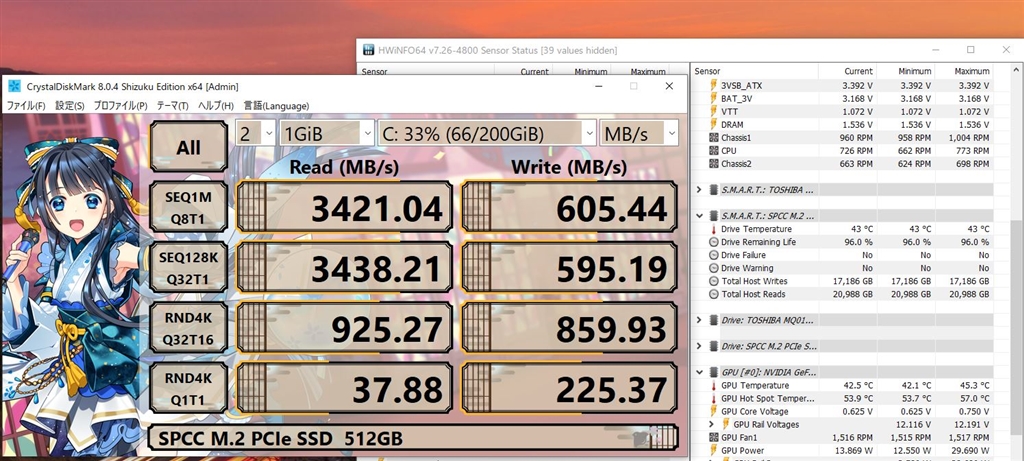Image resolution: width=1024 pixels, height=461 pixels.
Task: Start RND4K Q1T1 test
Action: click(188, 389)
